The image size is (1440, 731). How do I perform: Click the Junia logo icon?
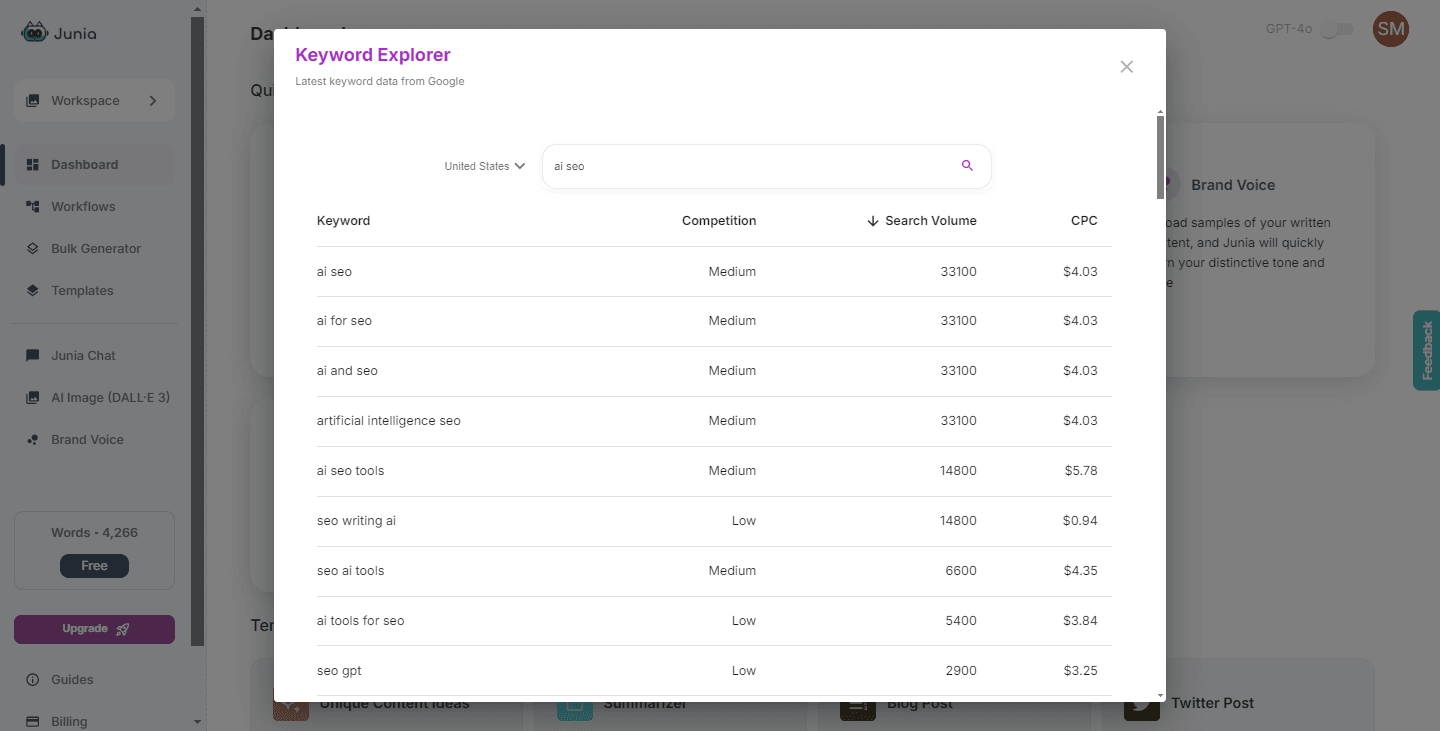tap(34, 33)
